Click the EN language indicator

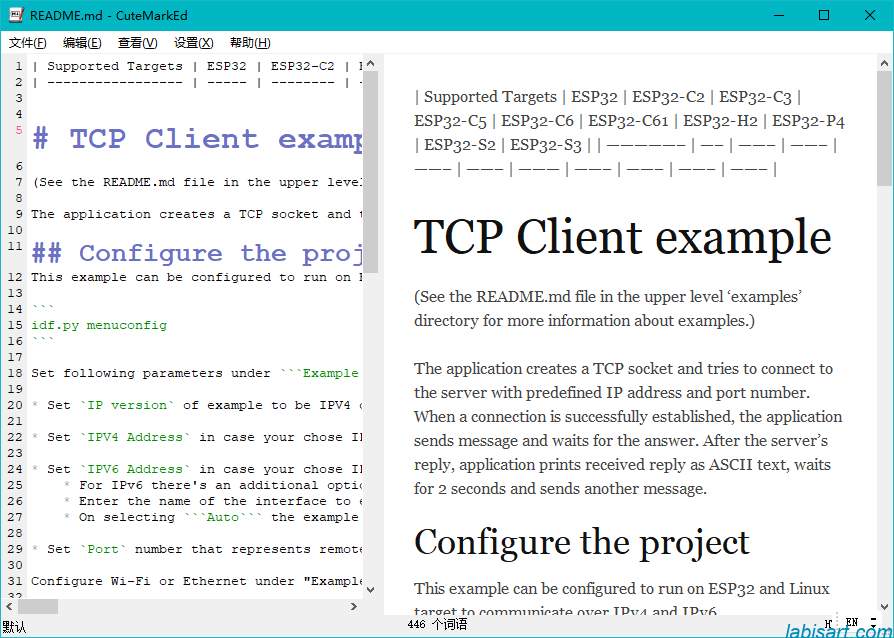852,622
